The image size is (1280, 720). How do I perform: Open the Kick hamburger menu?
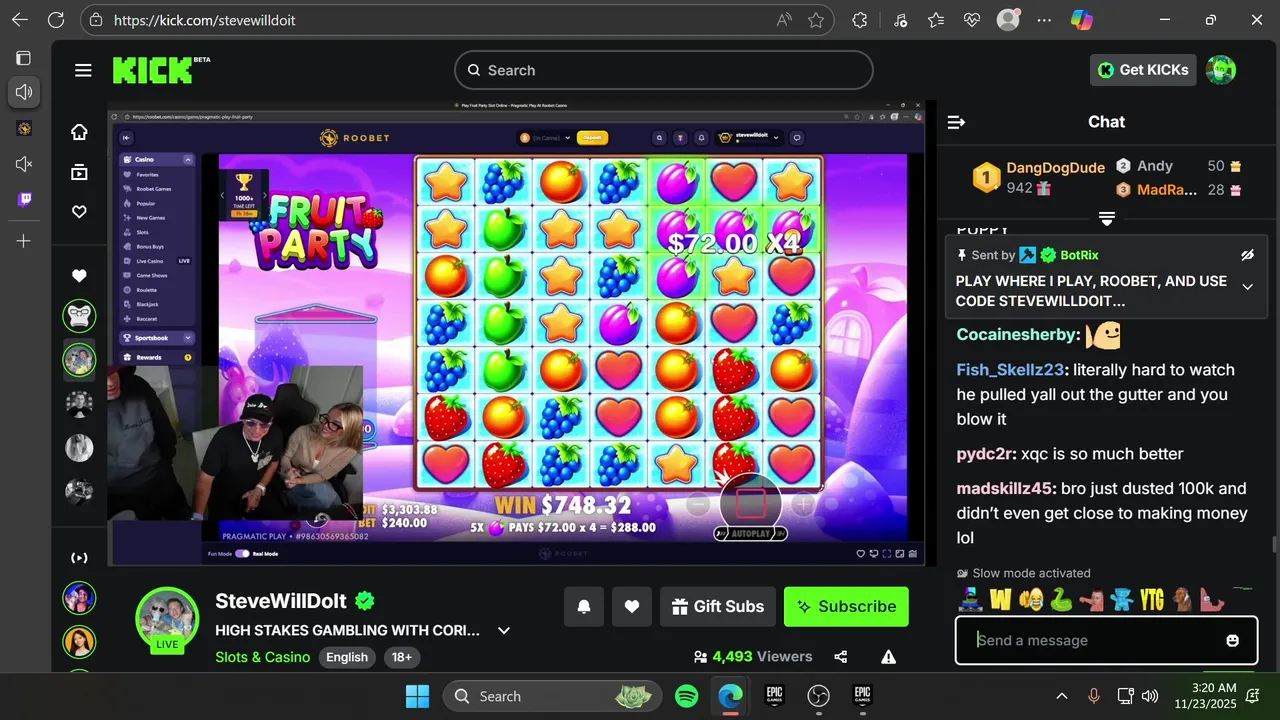(x=83, y=70)
